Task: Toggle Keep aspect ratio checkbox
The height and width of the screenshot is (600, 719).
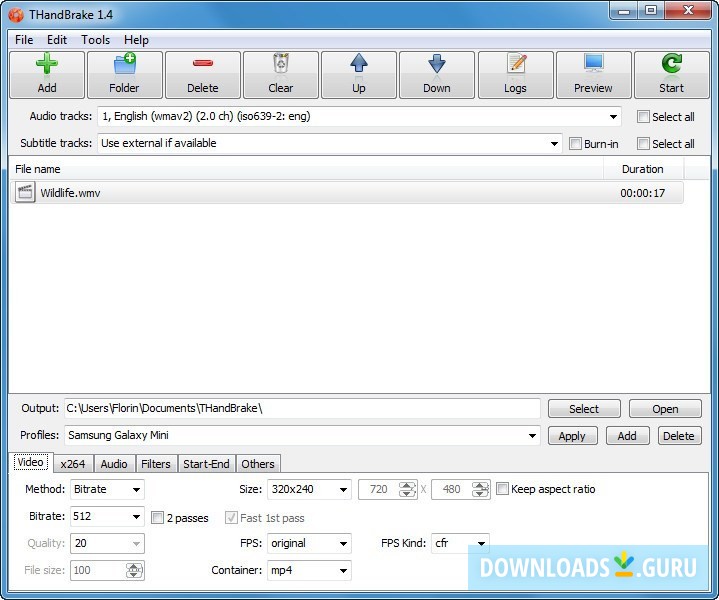Action: (502, 489)
